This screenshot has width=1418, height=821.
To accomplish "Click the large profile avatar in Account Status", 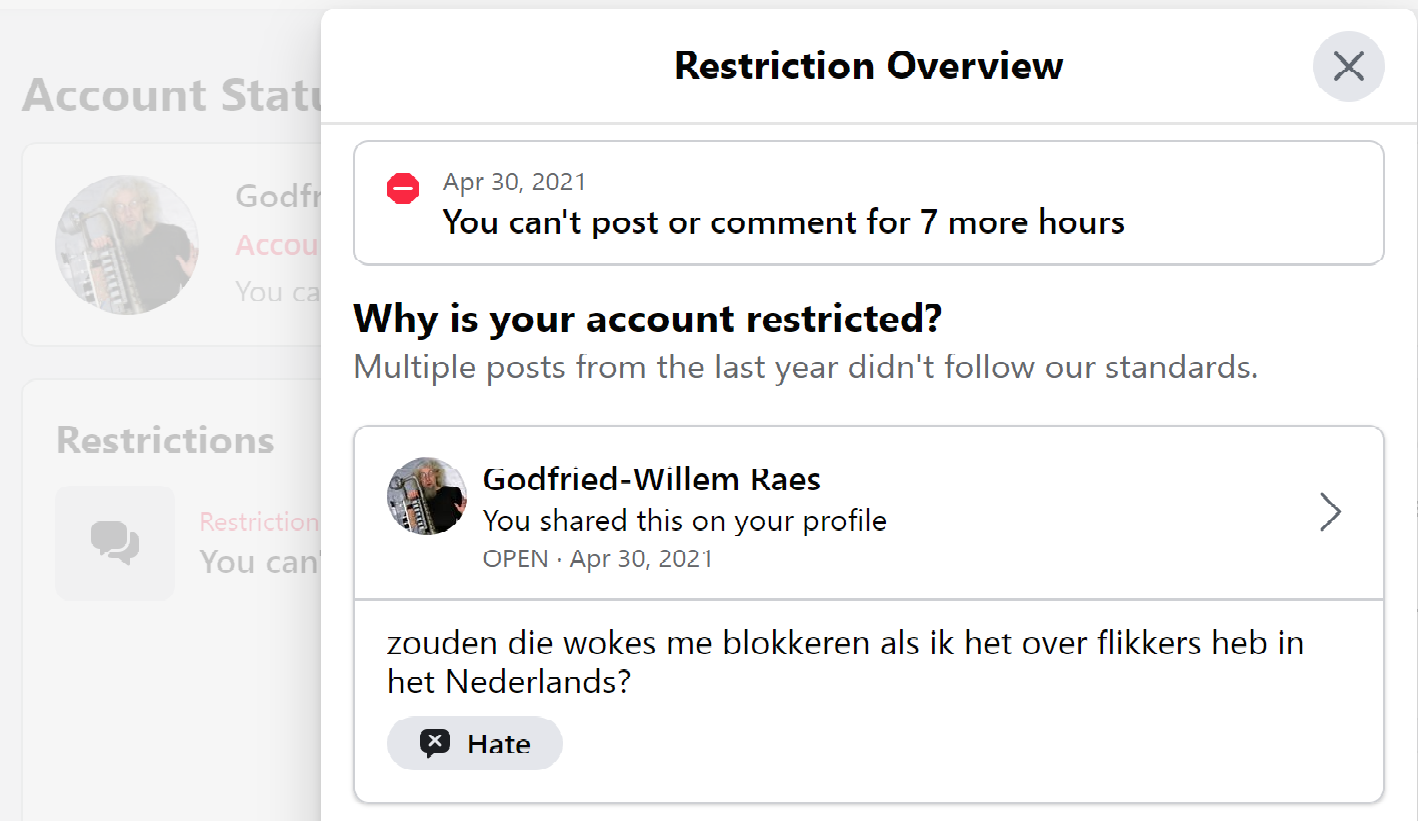I will click(x=127, y=245).
